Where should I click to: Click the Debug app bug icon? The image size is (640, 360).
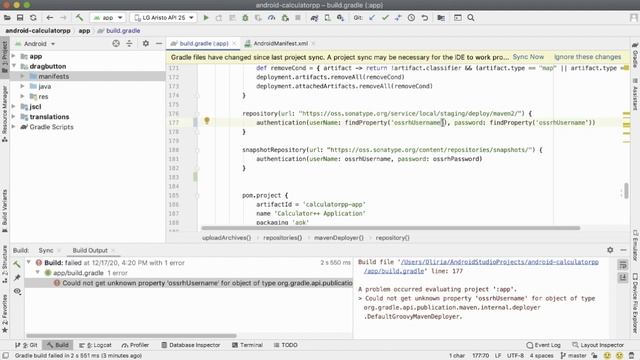tap(245, 18)
